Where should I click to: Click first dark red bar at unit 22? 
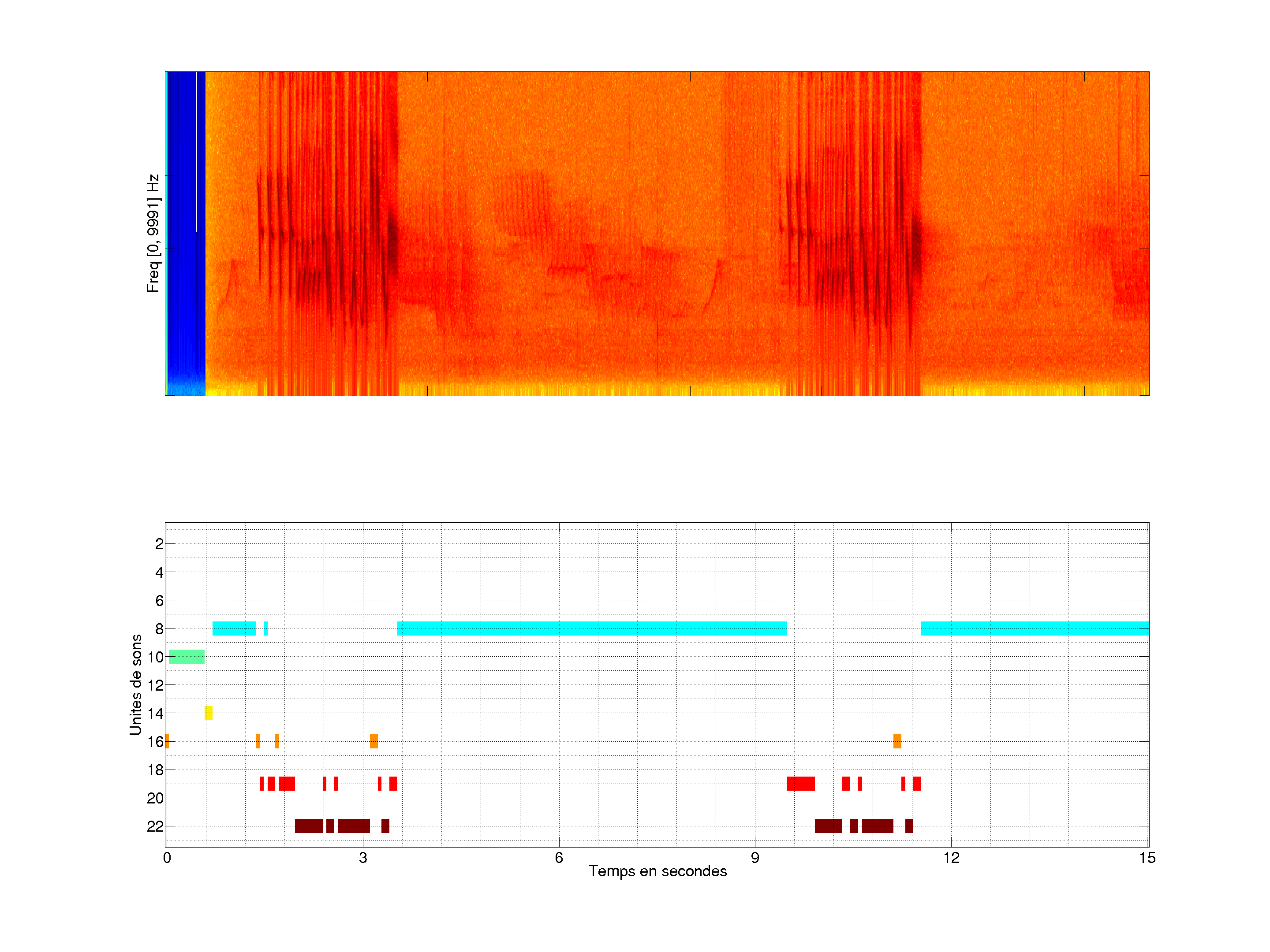click(308, 826)
